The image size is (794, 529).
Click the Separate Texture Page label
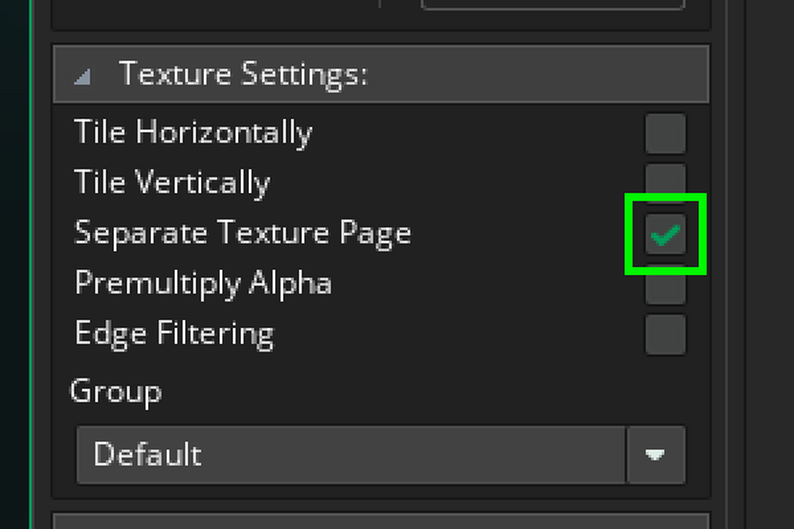point(243,233)
